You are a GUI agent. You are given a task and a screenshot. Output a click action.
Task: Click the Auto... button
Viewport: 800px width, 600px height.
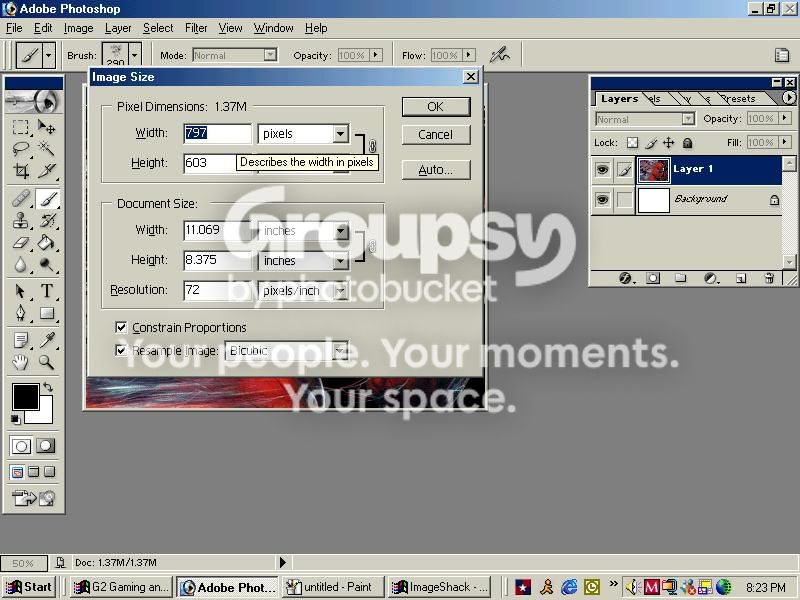tap(436, 170)
